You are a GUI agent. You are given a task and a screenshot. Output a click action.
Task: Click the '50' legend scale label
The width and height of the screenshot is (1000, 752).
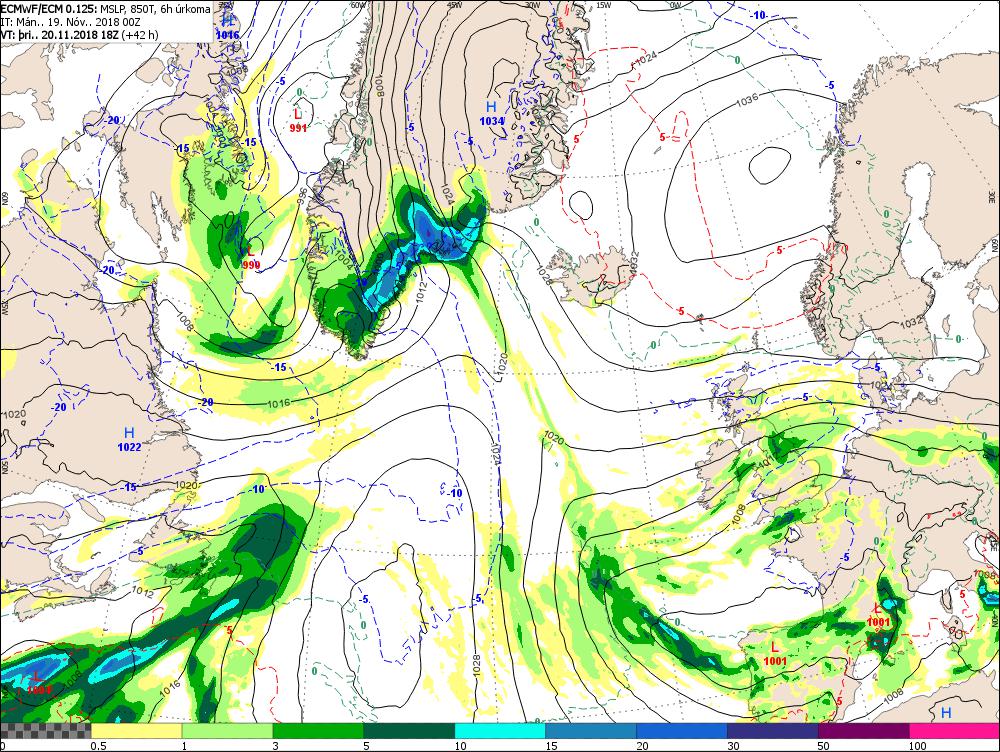pyautogui.click(x=824, y=746)
